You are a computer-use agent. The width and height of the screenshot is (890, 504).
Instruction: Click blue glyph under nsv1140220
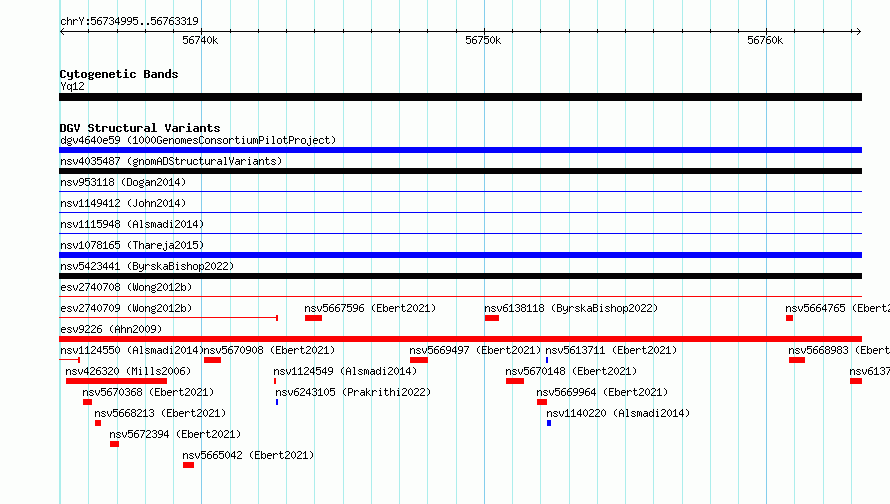click(x=549, y=423)
